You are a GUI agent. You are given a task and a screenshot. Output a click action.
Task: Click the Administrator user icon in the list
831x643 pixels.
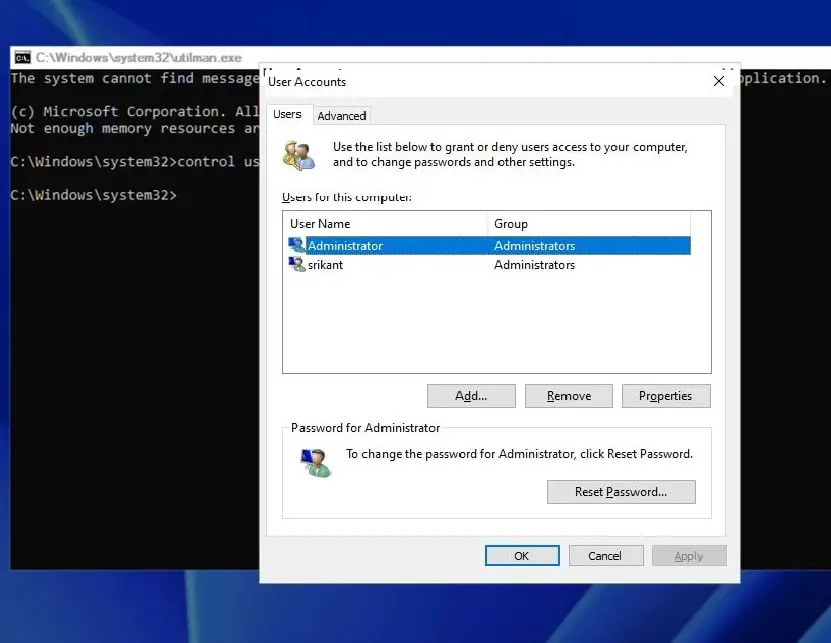(297, 245)
